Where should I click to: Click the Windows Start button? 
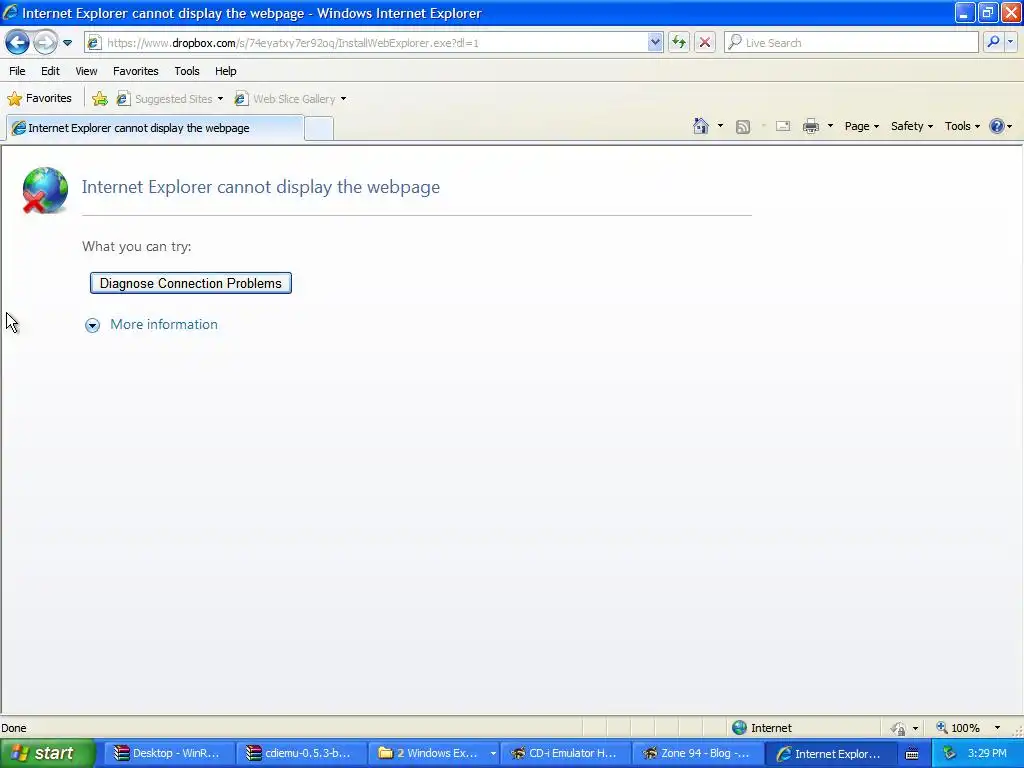(x=46, y=754)
